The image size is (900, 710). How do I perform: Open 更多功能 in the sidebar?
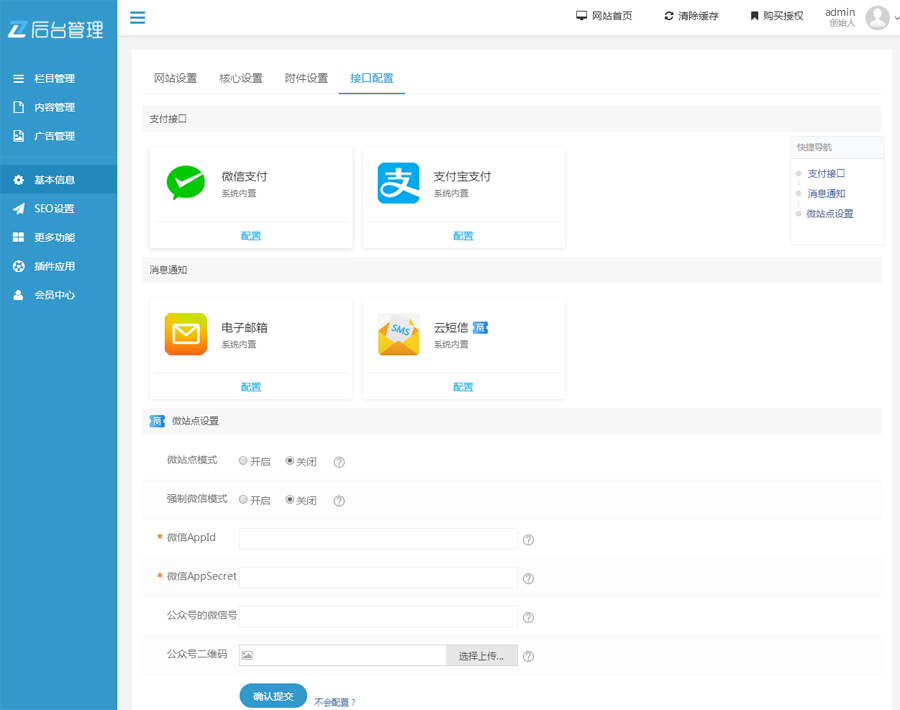click(54, 237)
